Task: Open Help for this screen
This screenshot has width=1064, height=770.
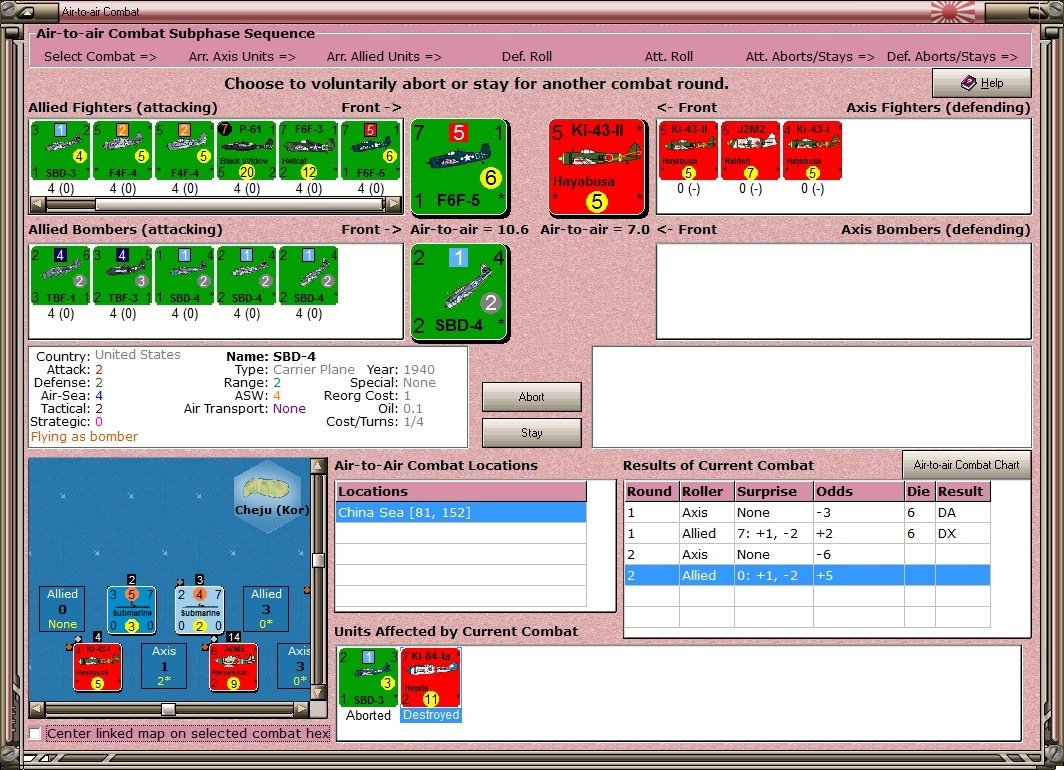Action: click(982, 83)
